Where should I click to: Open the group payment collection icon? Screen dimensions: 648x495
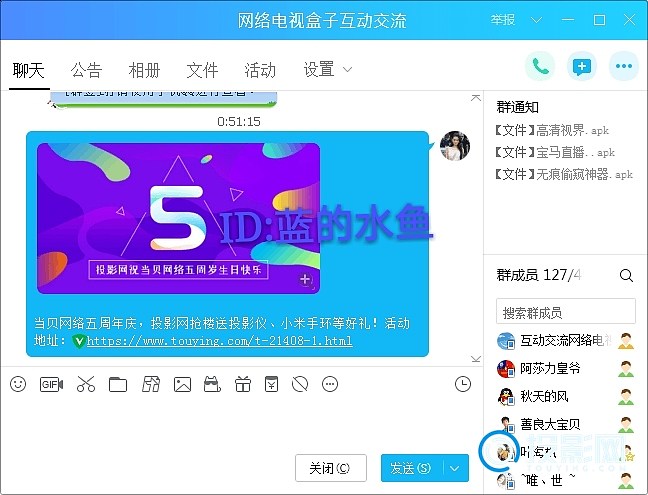[x=271, y=384]
